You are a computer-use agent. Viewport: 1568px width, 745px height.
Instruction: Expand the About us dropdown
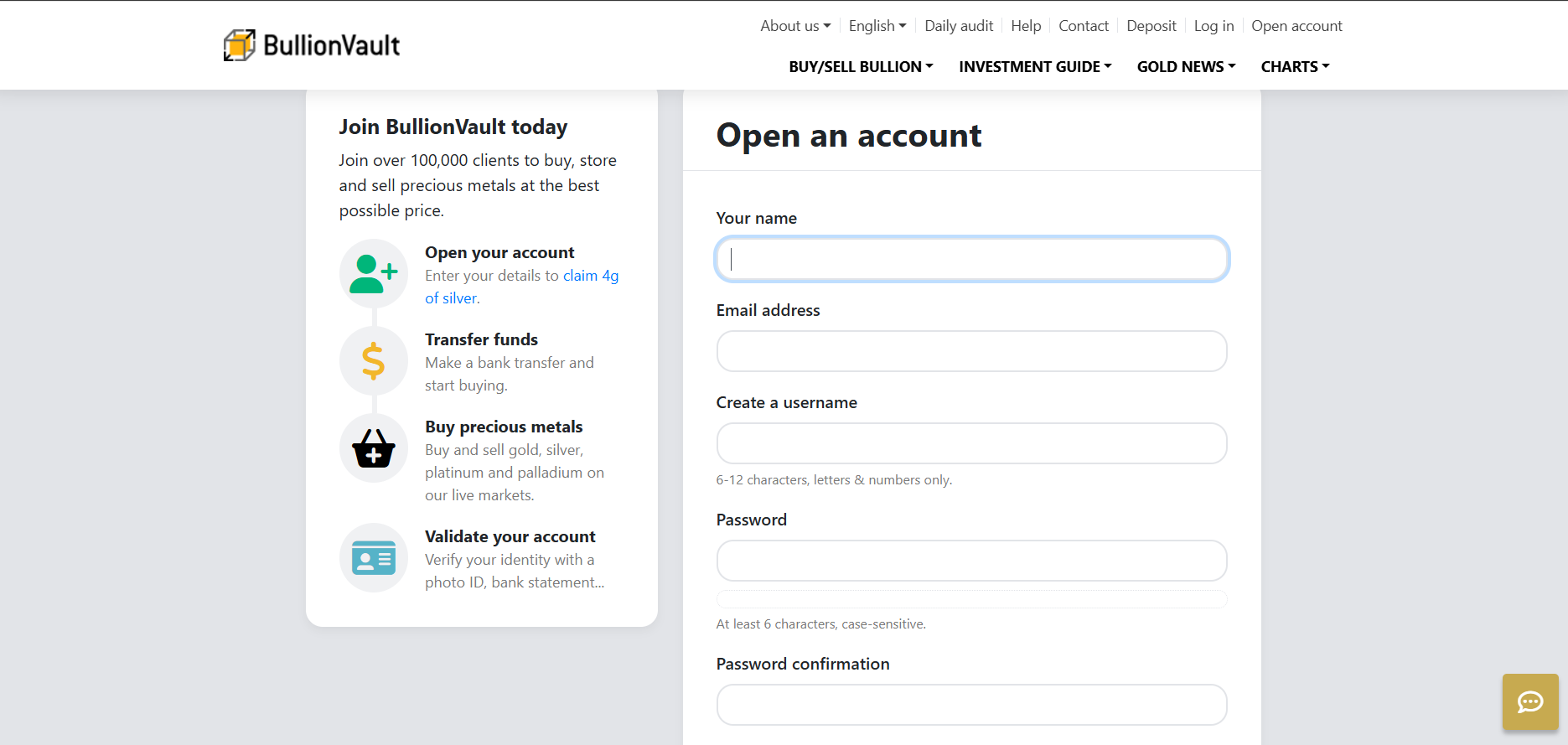pos(795,26)
